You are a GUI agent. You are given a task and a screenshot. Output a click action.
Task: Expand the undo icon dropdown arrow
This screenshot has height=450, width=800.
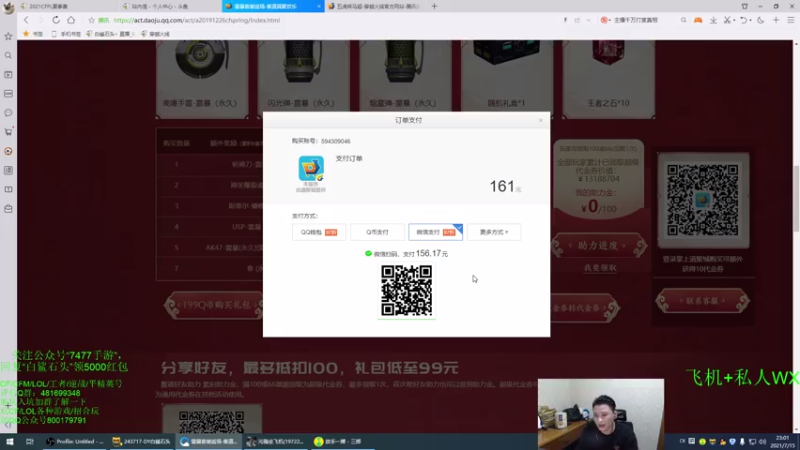pos(751,20)
